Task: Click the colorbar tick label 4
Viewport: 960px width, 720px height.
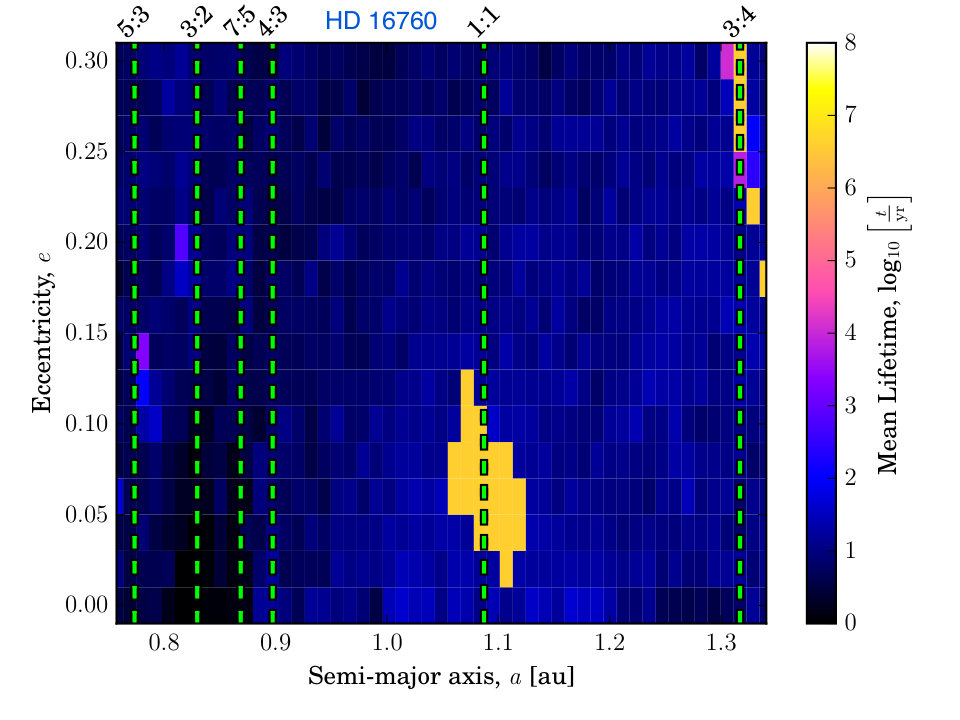Action: tap(850, 332)
